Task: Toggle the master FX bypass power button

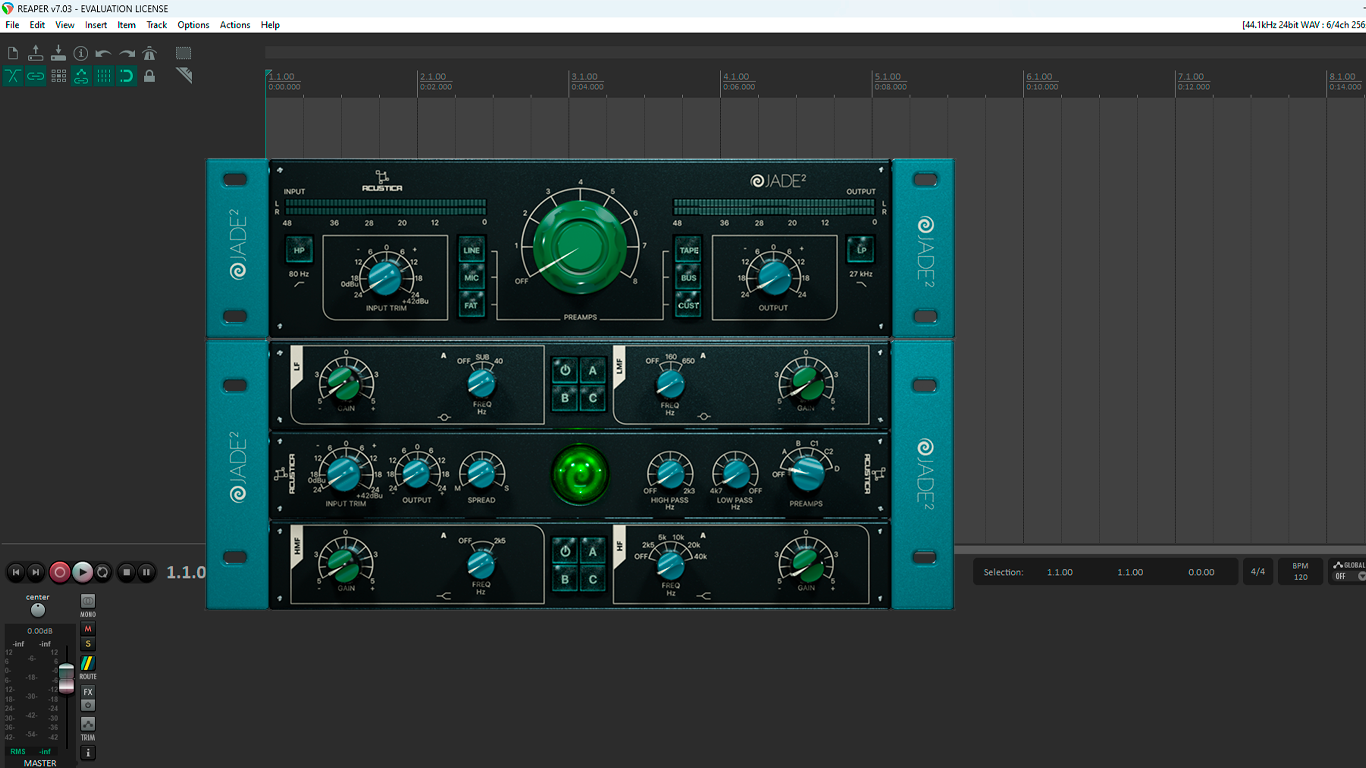Action: pyautogui.click(x=88, y=705)
